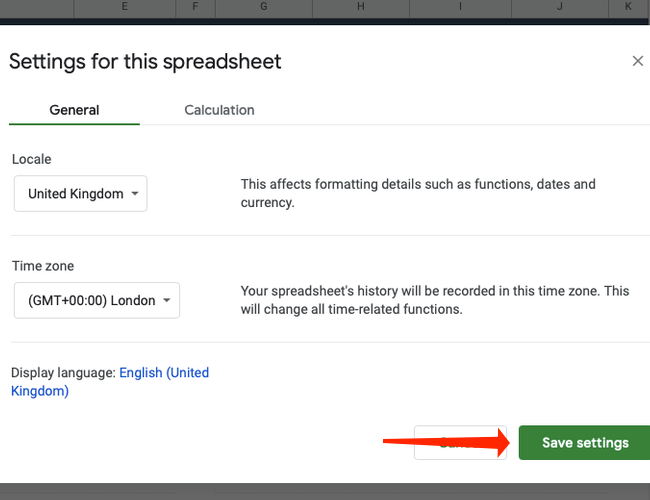This screenshot has width=650, height=500.
Task: Click column J header
Action: click(560, 7)
